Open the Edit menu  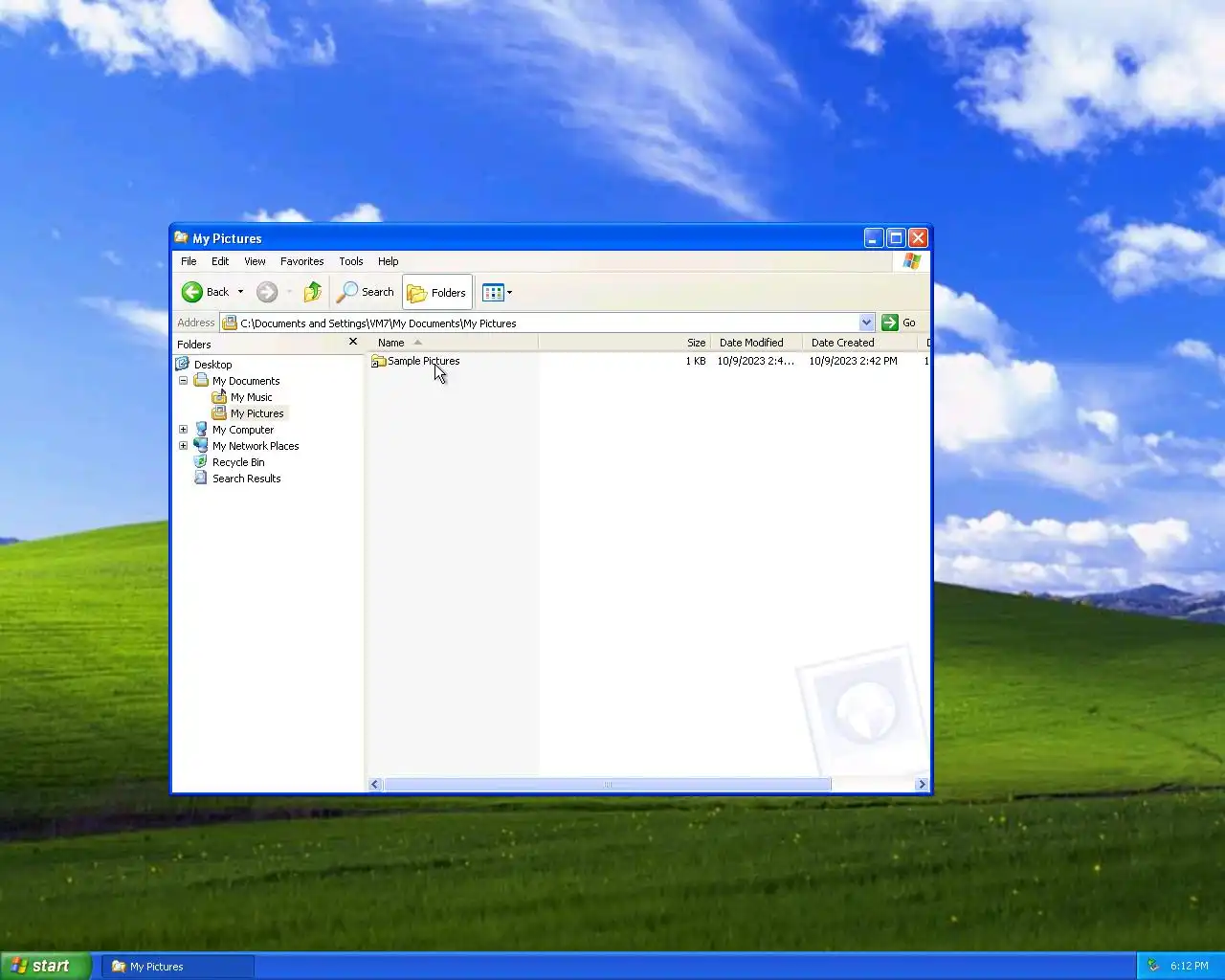220,261
